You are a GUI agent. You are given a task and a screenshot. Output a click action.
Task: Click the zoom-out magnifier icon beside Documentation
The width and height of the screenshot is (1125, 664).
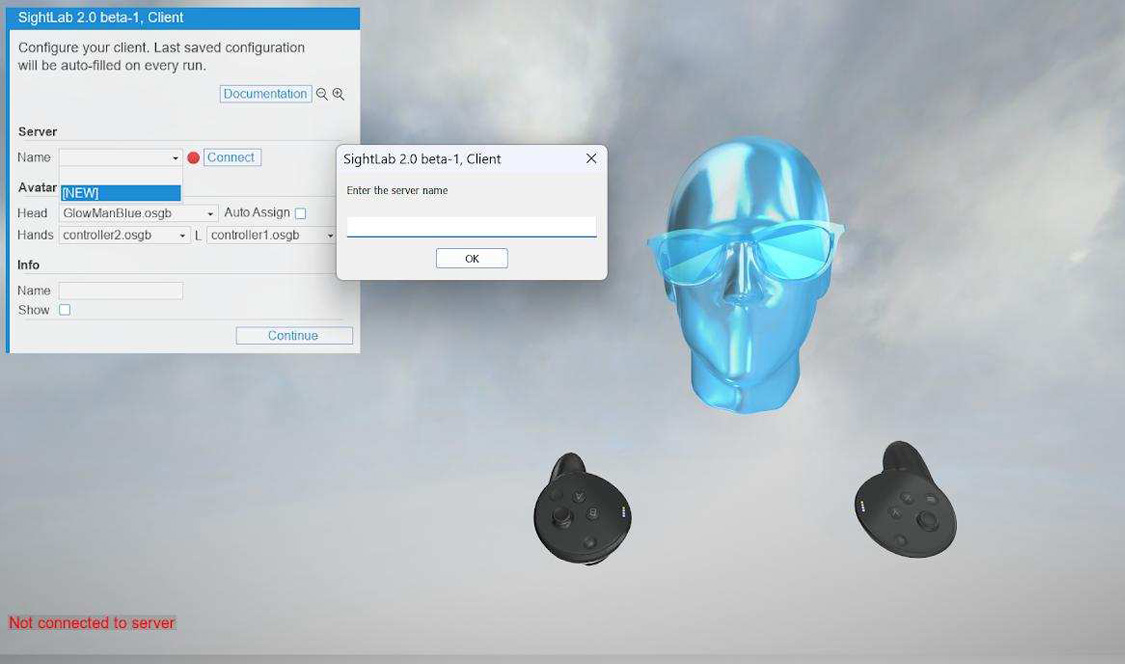(319, 93)
